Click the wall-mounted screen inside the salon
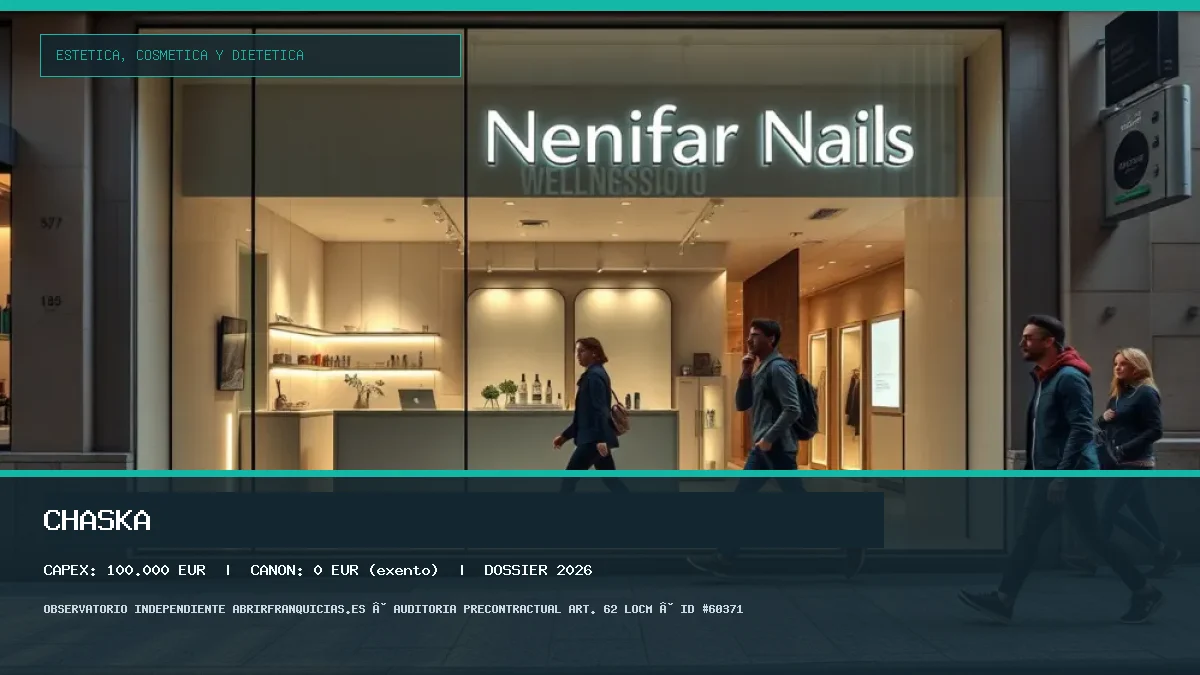 [x=233, y=352]
